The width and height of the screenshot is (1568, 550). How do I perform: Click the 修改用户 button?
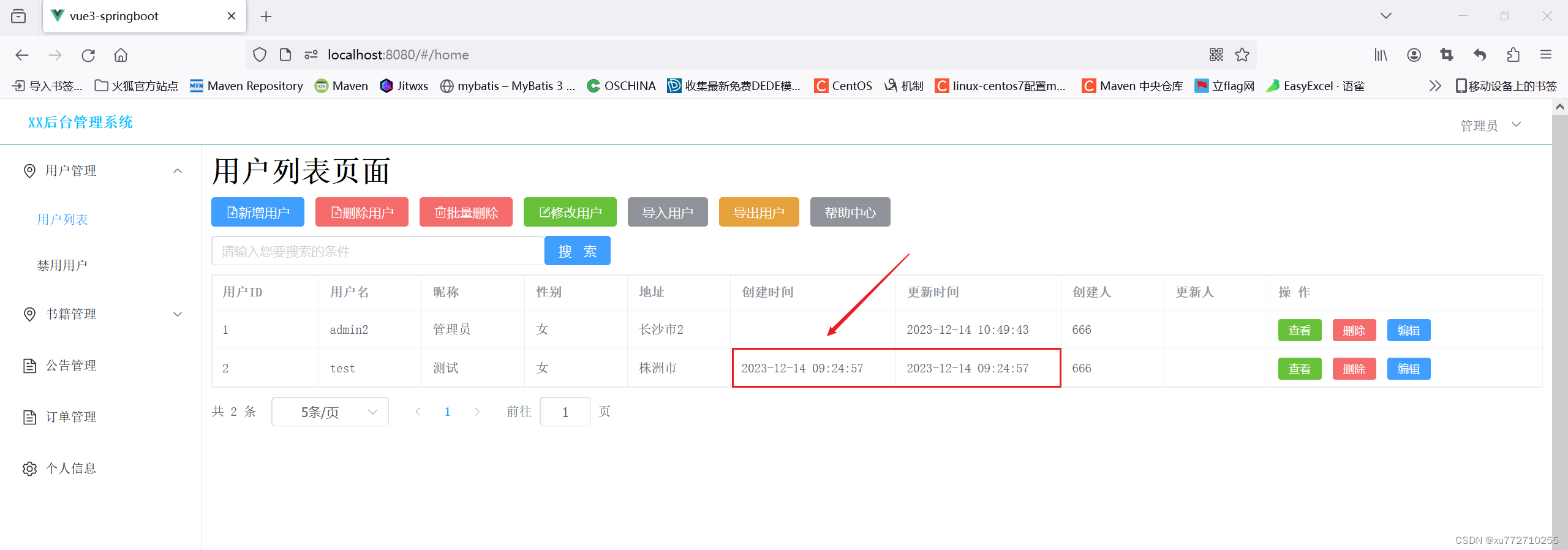pos(570,212)
